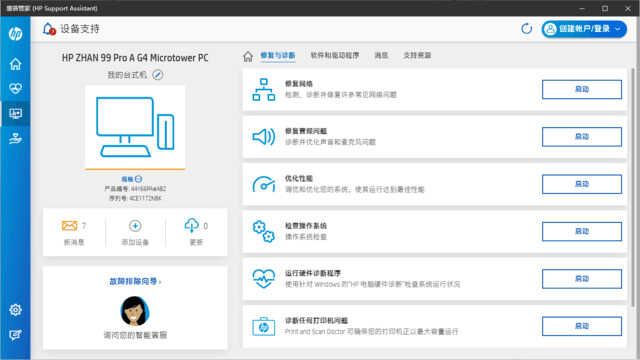This screenshot has height=360, width=640.
Task: Open the feedback icon at the sidebar bottom
Action: point(16,335)
